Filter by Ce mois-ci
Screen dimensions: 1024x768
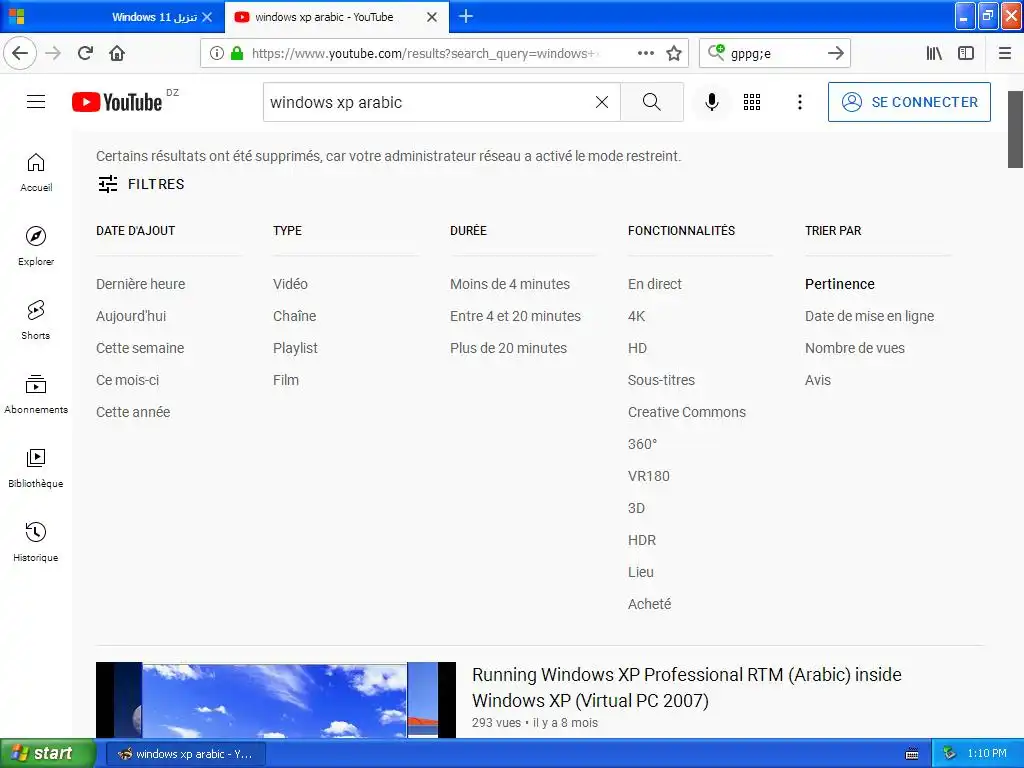[x=127, y=380]
